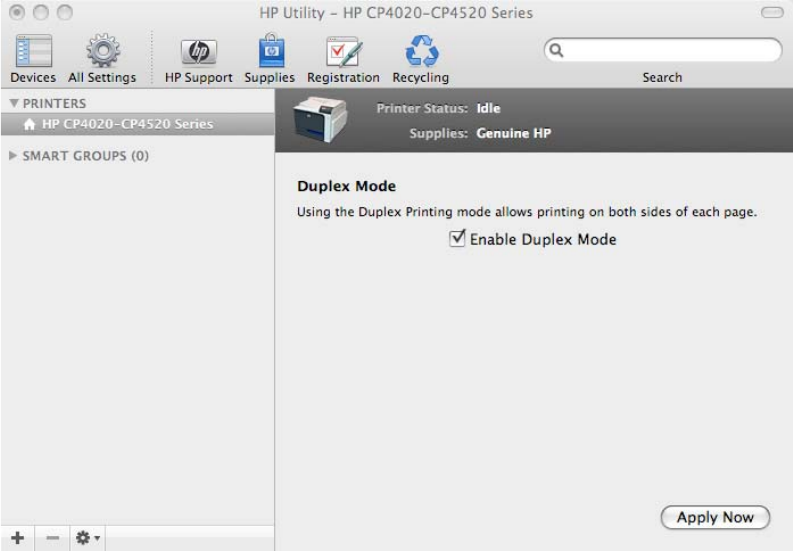
Task: Click the toolbar toggle pill in title bar
Action: coord(772,12)
